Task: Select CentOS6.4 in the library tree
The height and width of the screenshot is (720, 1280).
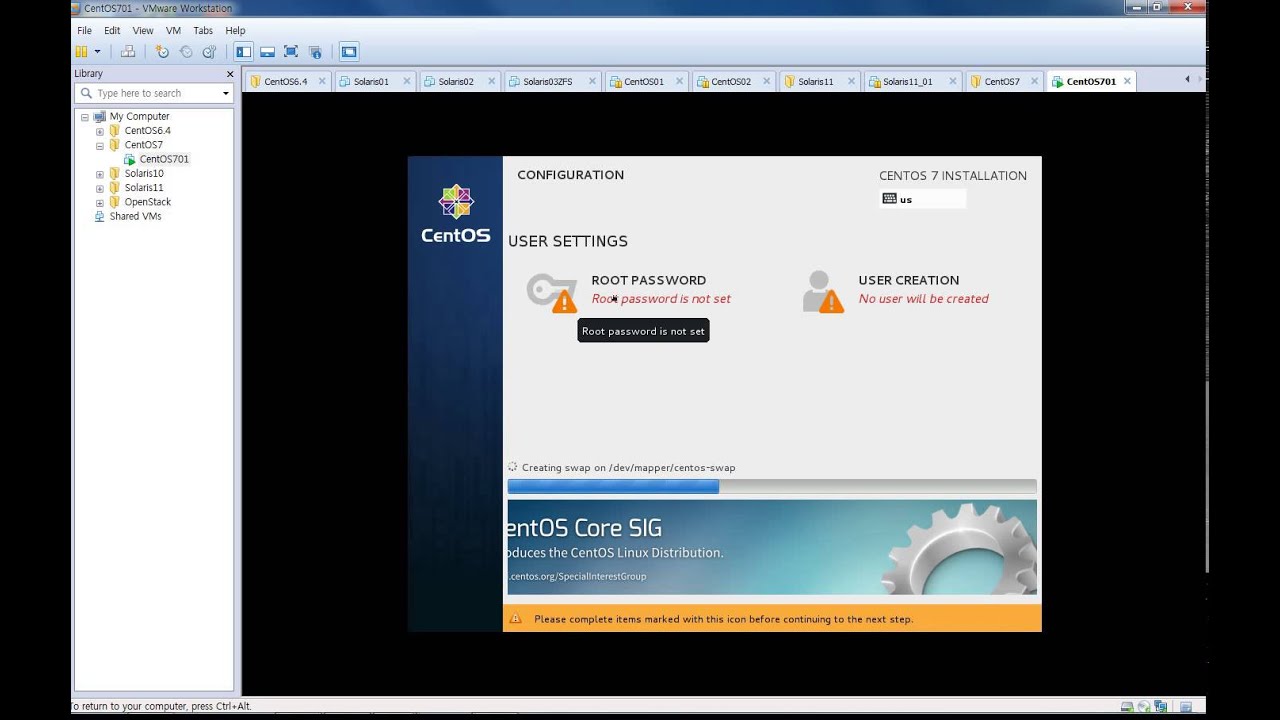Action: 147,131
